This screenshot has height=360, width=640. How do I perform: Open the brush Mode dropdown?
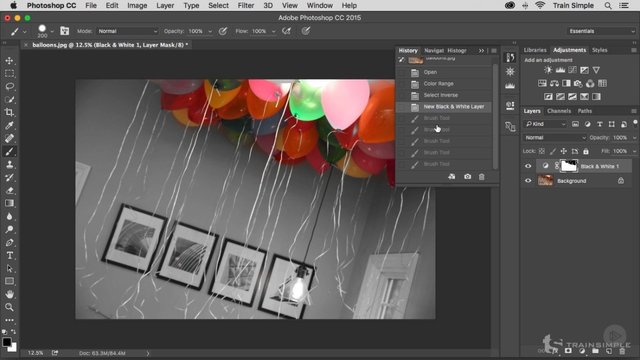tap(127, 31)
